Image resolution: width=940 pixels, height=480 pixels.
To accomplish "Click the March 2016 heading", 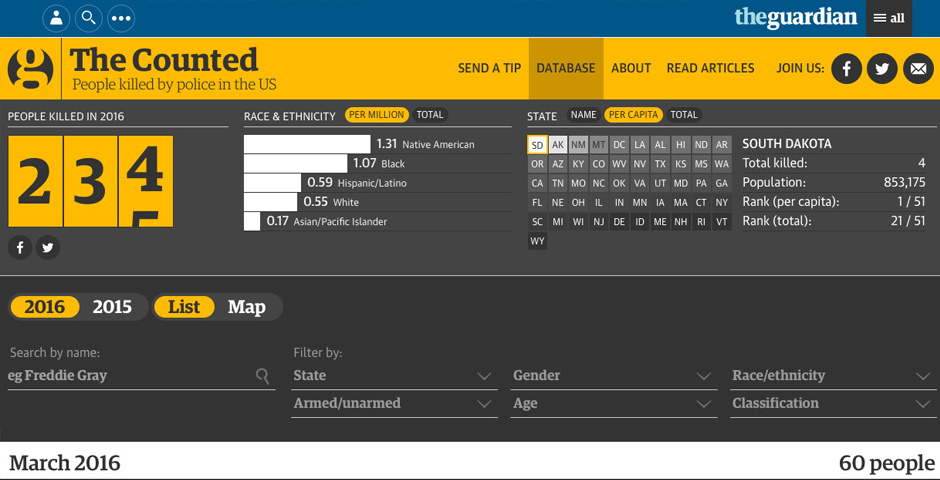I will [x=65, y=463].
